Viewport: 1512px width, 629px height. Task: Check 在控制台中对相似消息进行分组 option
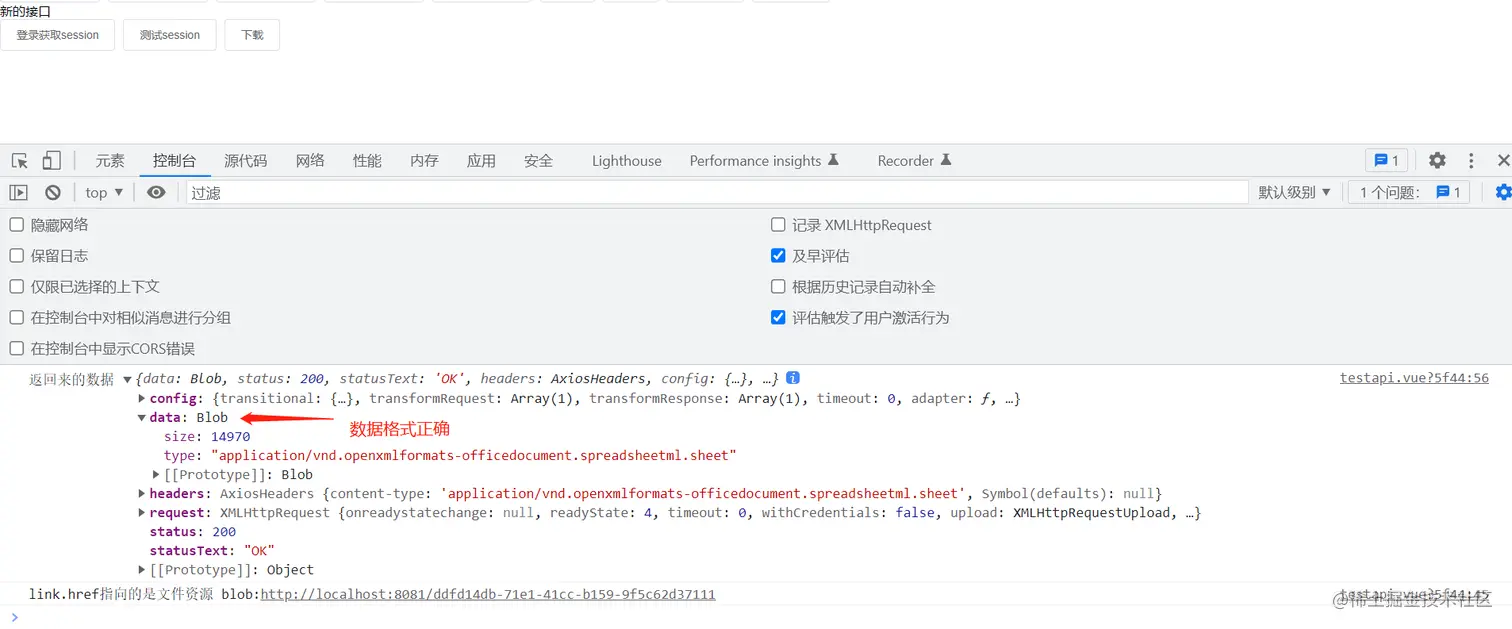pos(17,318)
